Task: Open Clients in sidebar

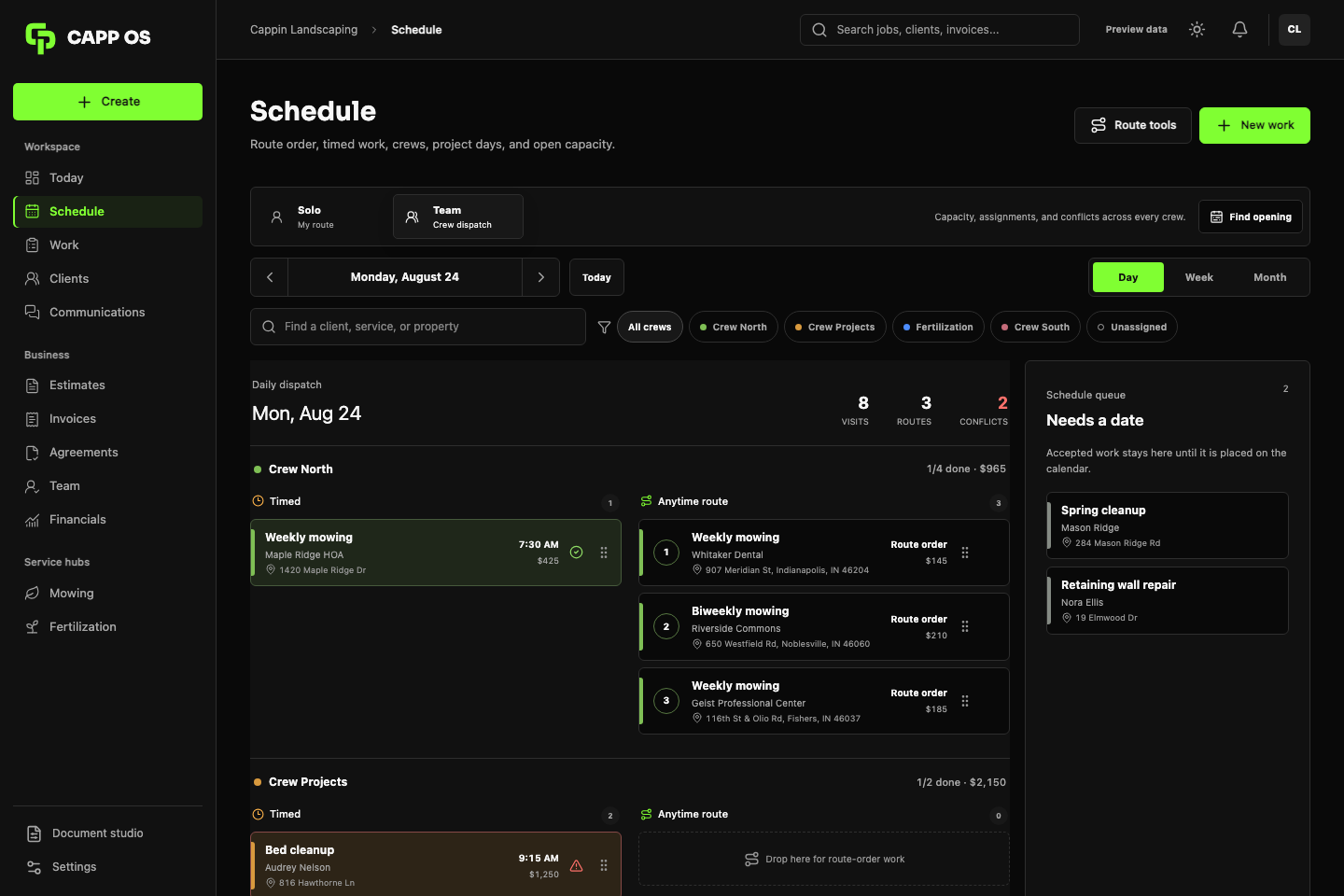Action: click(108, 279)
